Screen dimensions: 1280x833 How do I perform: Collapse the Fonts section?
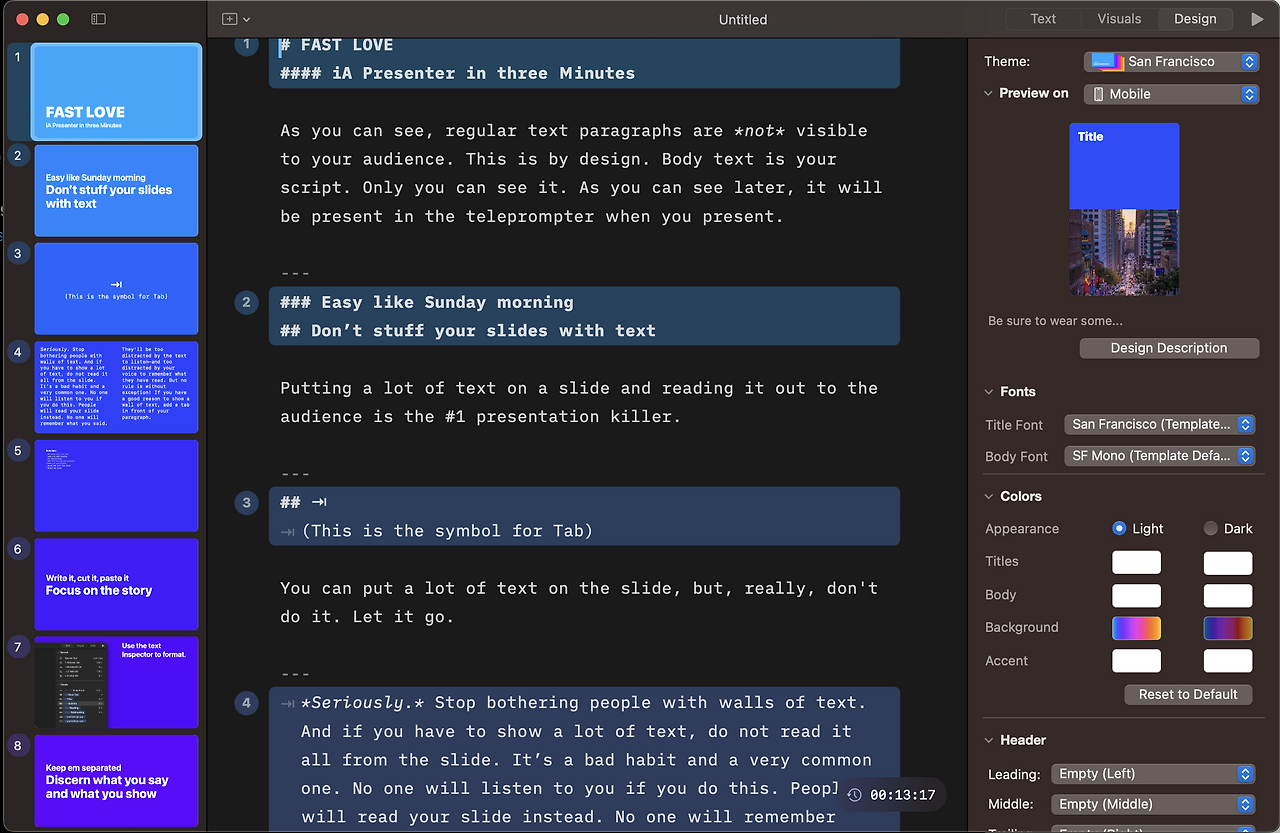(990, 391)
